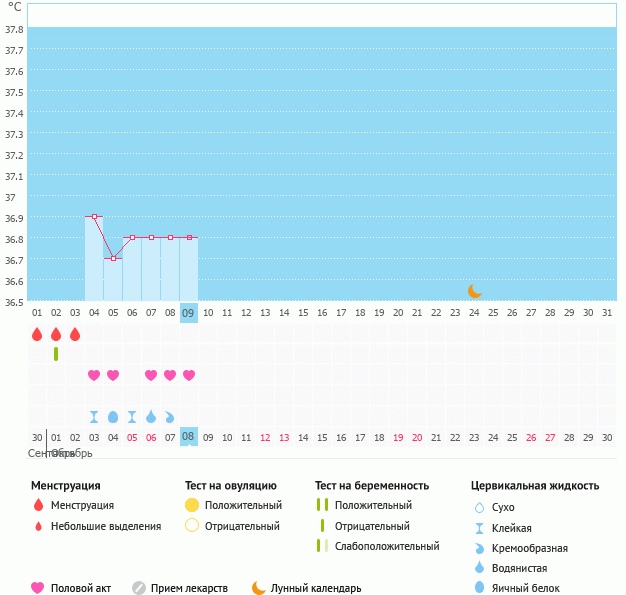Select the creamy fluid icon on cycle day 08
This screenshot has height=595, width=626.
pyautogui.click(x=170, y=416)
